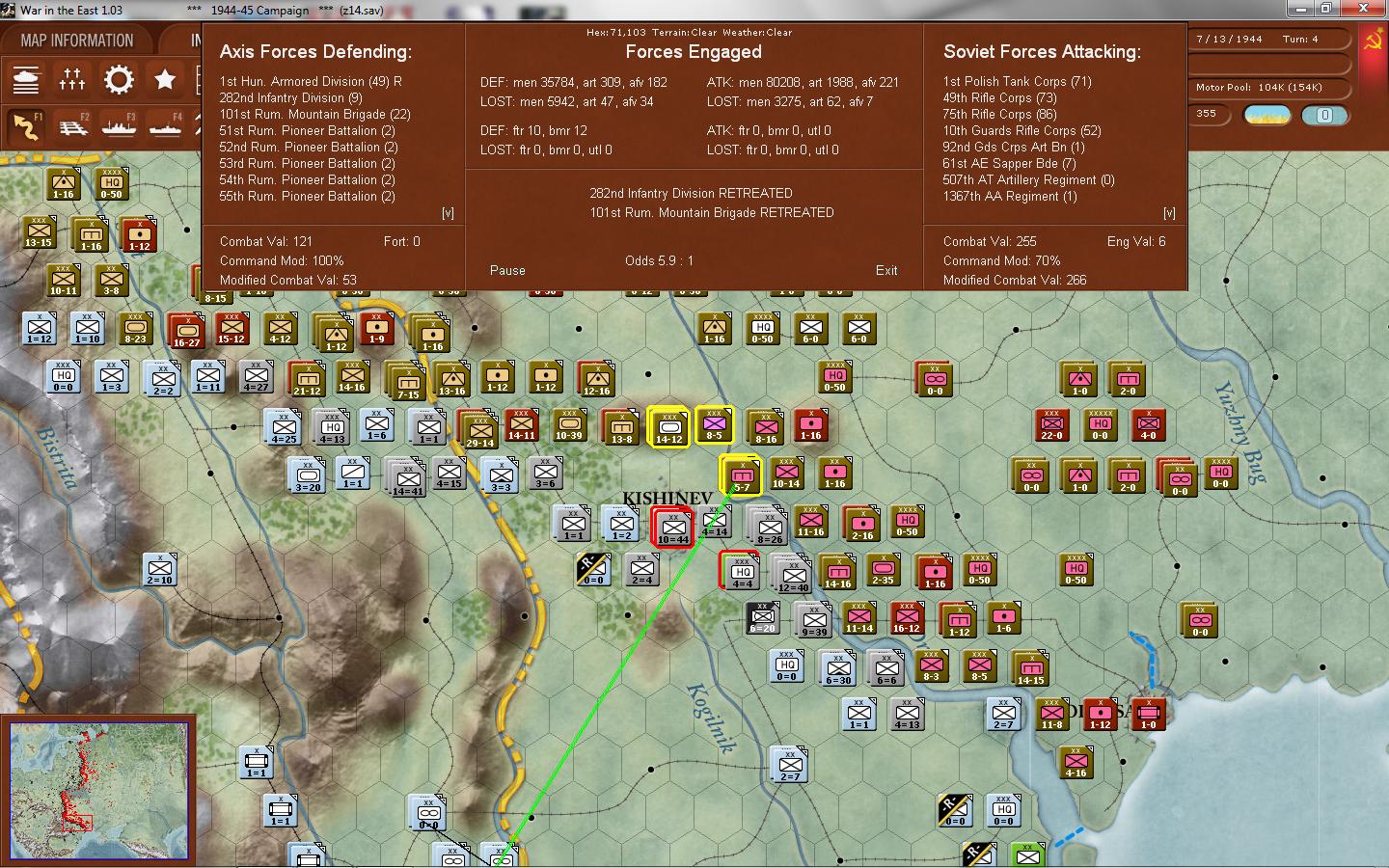The height and width of the screenshot is (868, 1389).
Task: Select the 21-12 Soviet artillery stack
Action: click(x=306, y=378)
